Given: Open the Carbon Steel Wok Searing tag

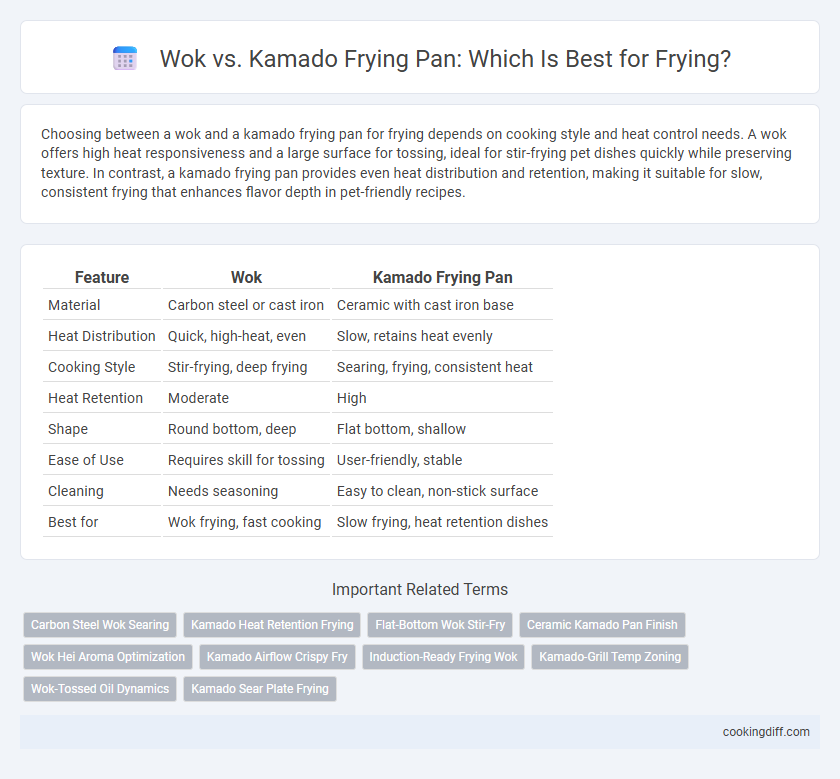Looking at the screenshot, I should [100, 625].
